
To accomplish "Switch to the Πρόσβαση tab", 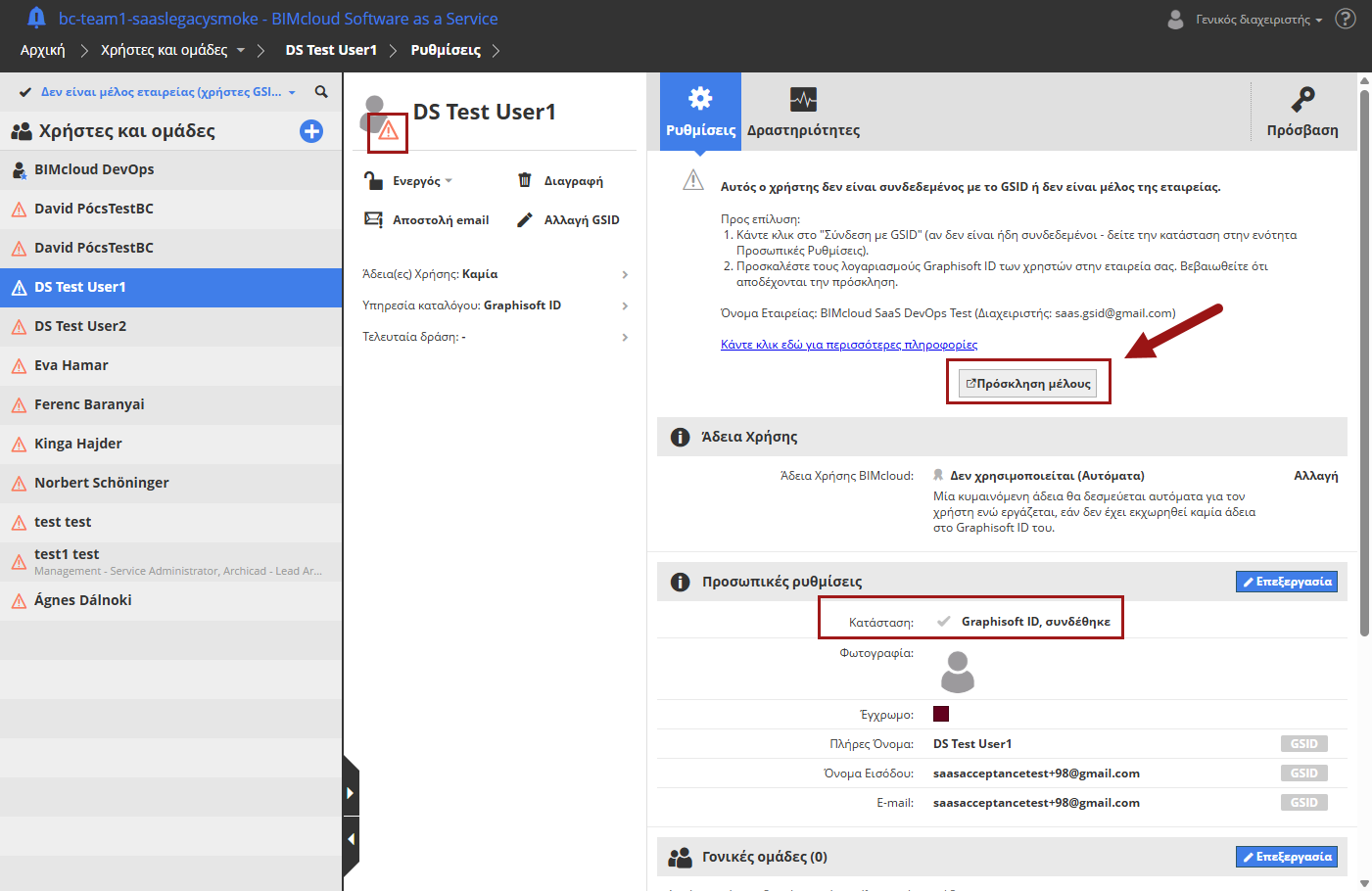I will coord(1302,112).
